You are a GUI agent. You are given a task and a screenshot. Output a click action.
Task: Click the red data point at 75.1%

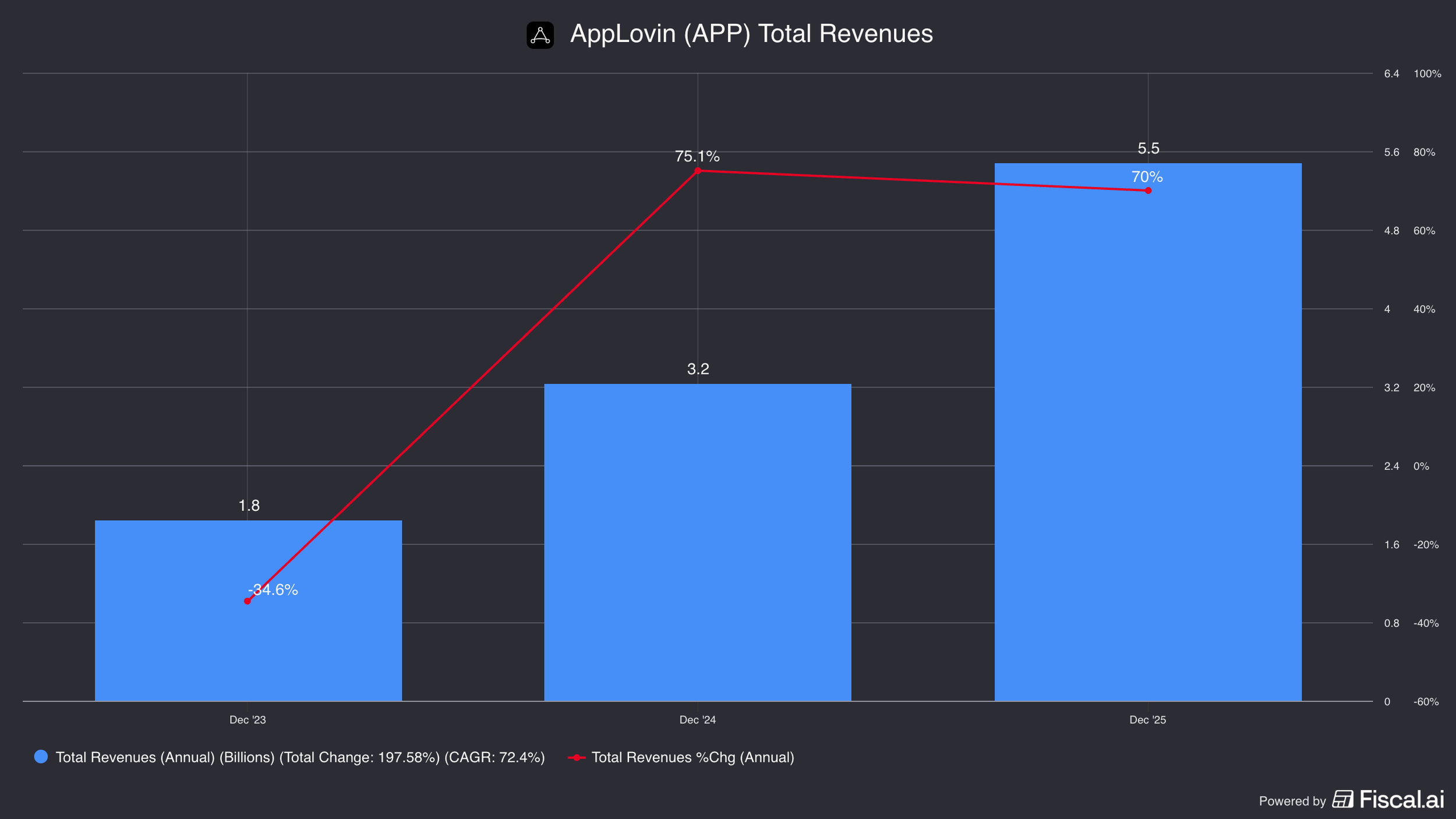(x=698, y=171)
